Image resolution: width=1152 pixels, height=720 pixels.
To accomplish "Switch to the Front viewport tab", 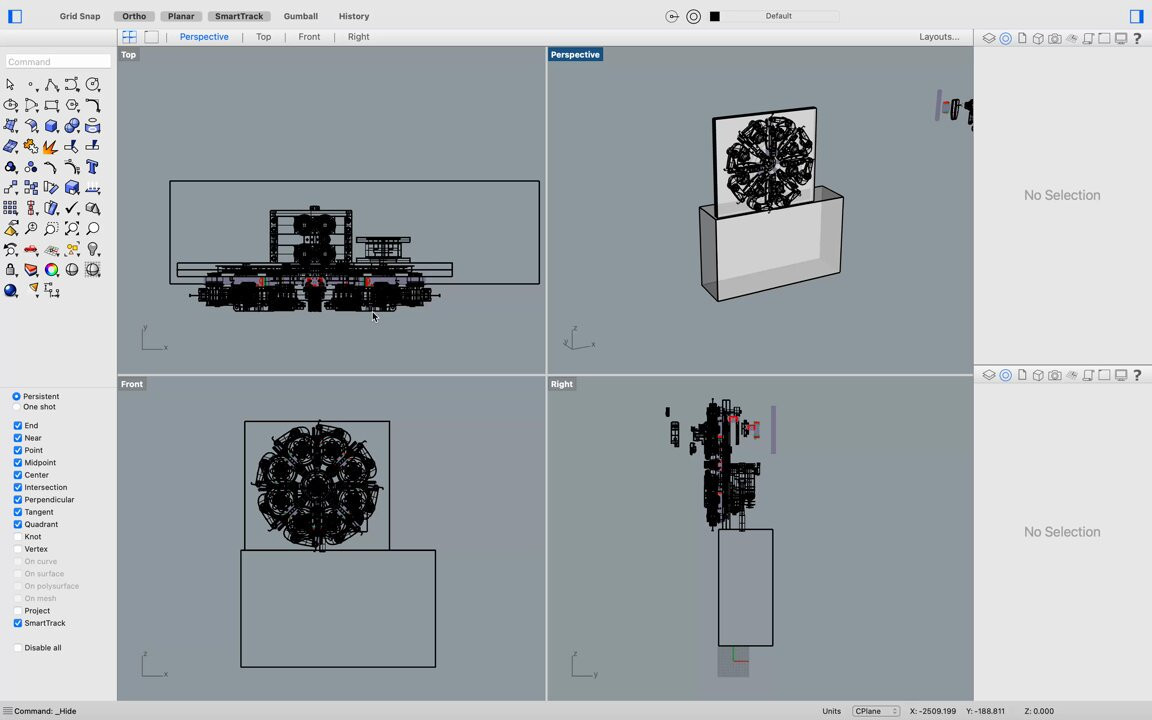I will tap(309, 37).
